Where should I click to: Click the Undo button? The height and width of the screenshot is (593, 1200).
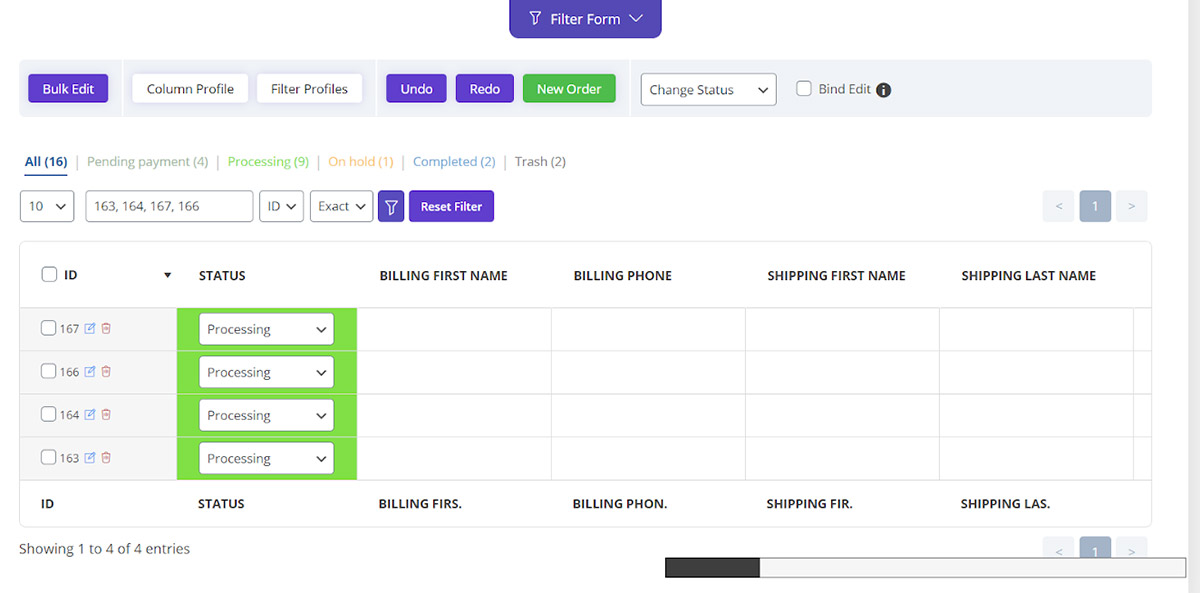tap(416, 88)
